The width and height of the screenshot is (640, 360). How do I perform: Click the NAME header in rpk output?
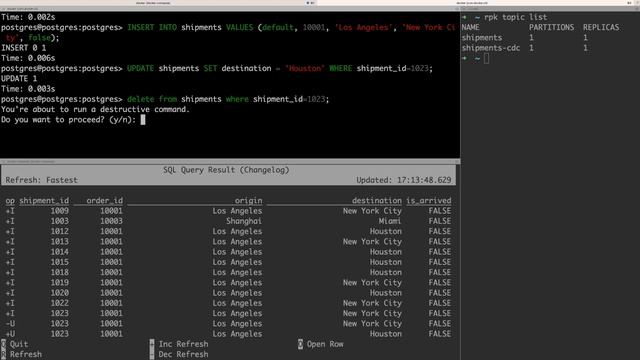[x=471, y=27]
